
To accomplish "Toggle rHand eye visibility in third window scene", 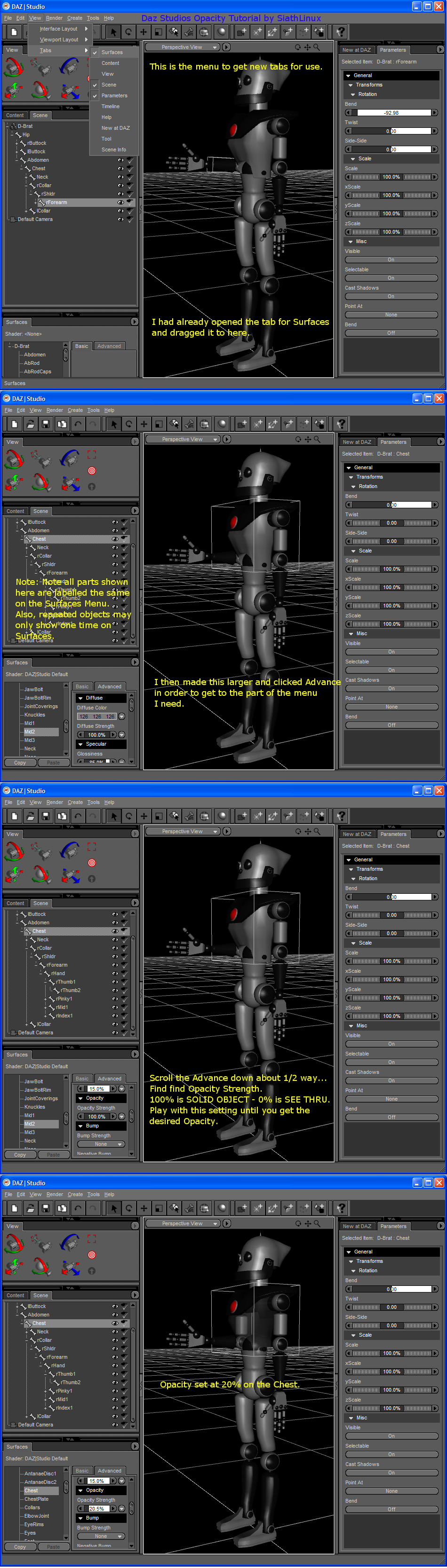I will point(115,973).
